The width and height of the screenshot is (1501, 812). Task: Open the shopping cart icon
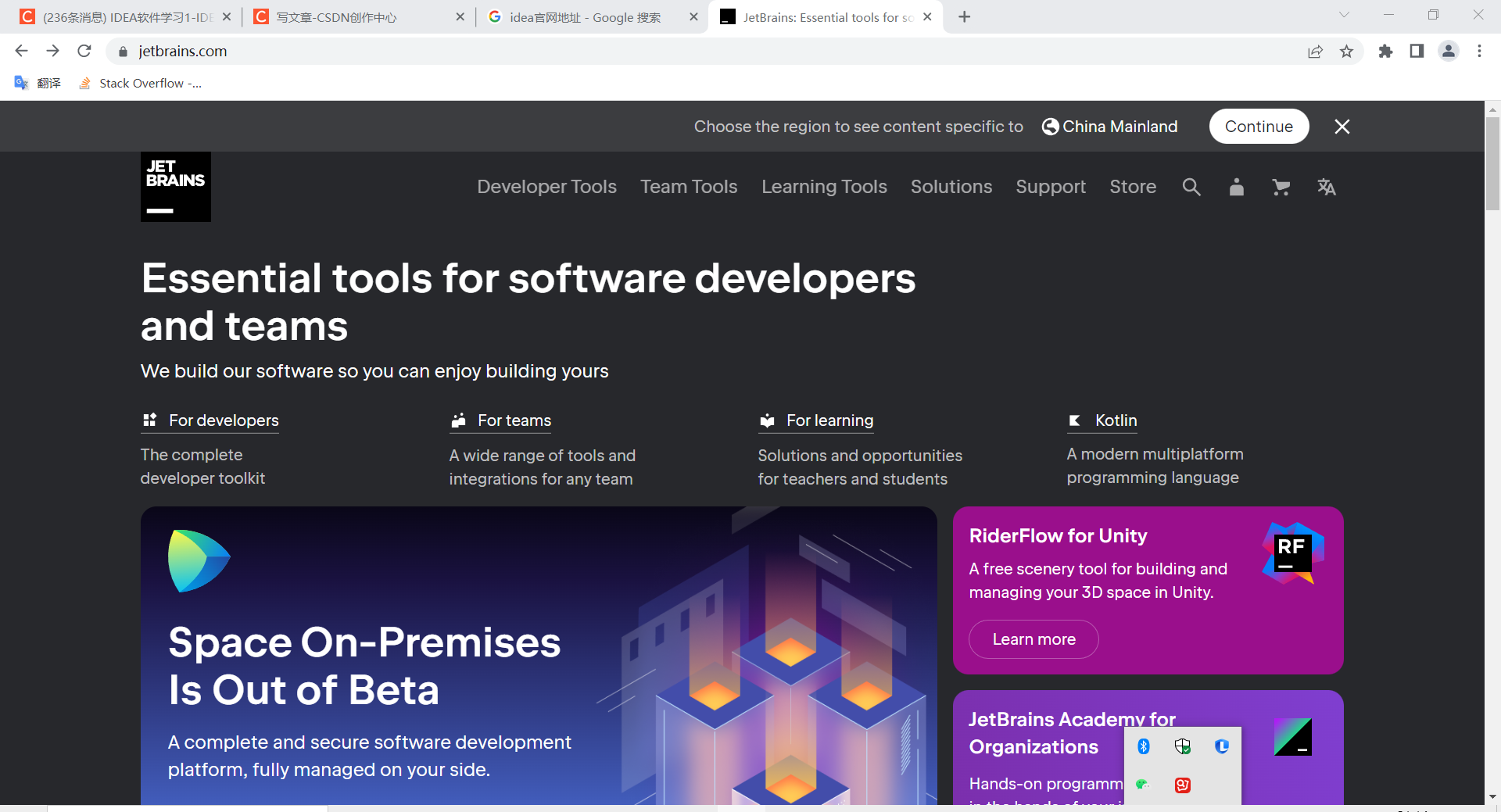pyautogui.click(x=1281, y=187)
